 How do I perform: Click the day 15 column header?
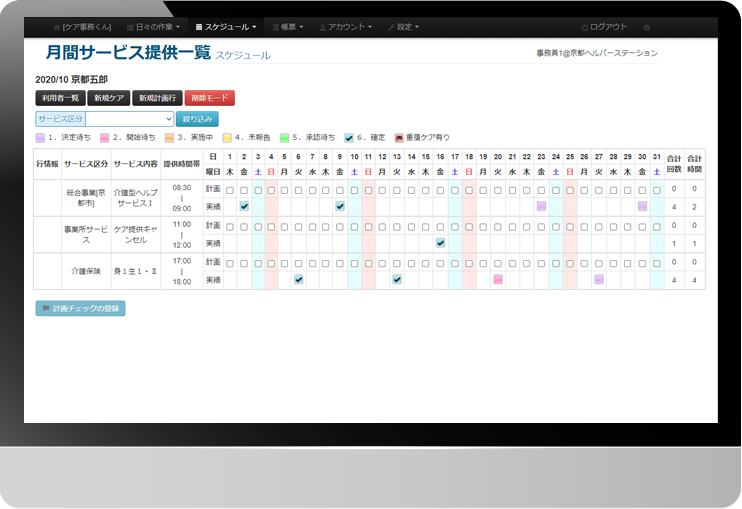pos(426,157)
